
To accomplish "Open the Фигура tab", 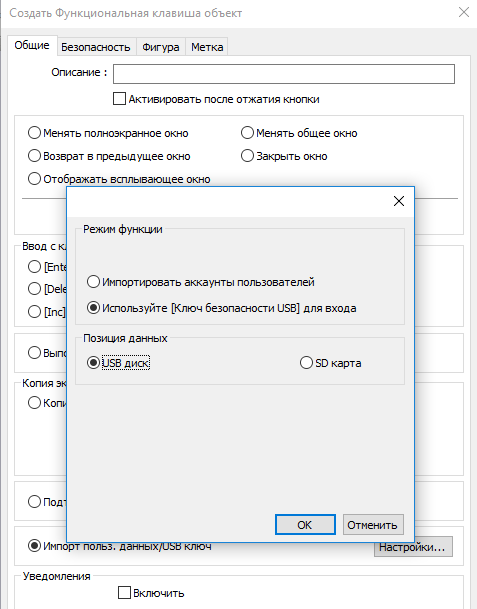I will tap(160, 47).
